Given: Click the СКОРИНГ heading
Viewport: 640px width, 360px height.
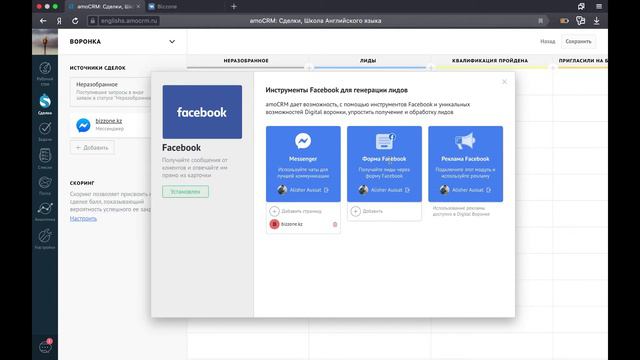Looking at the screenshot, I should tap(82, 183).
